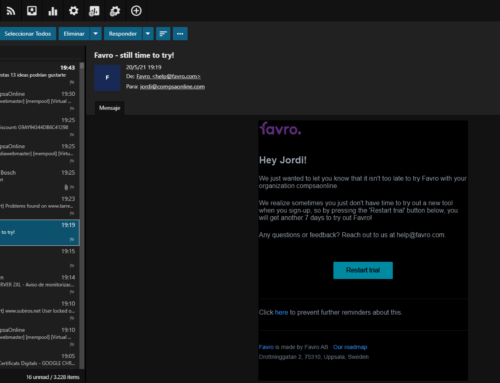This screenshot has height=383, width=500.
Task: Open message '13 ideas podrían gustarte'
Action: click(39, 75)
